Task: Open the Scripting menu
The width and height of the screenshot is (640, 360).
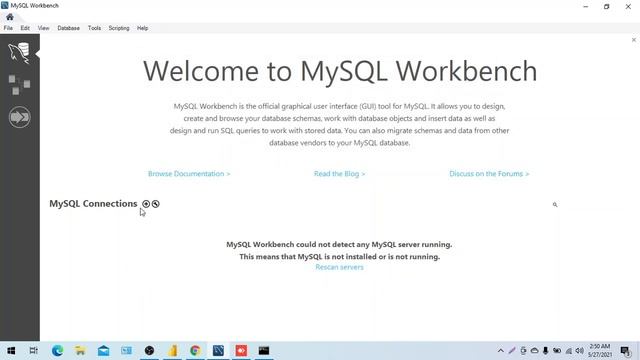Action: point(119,28)
